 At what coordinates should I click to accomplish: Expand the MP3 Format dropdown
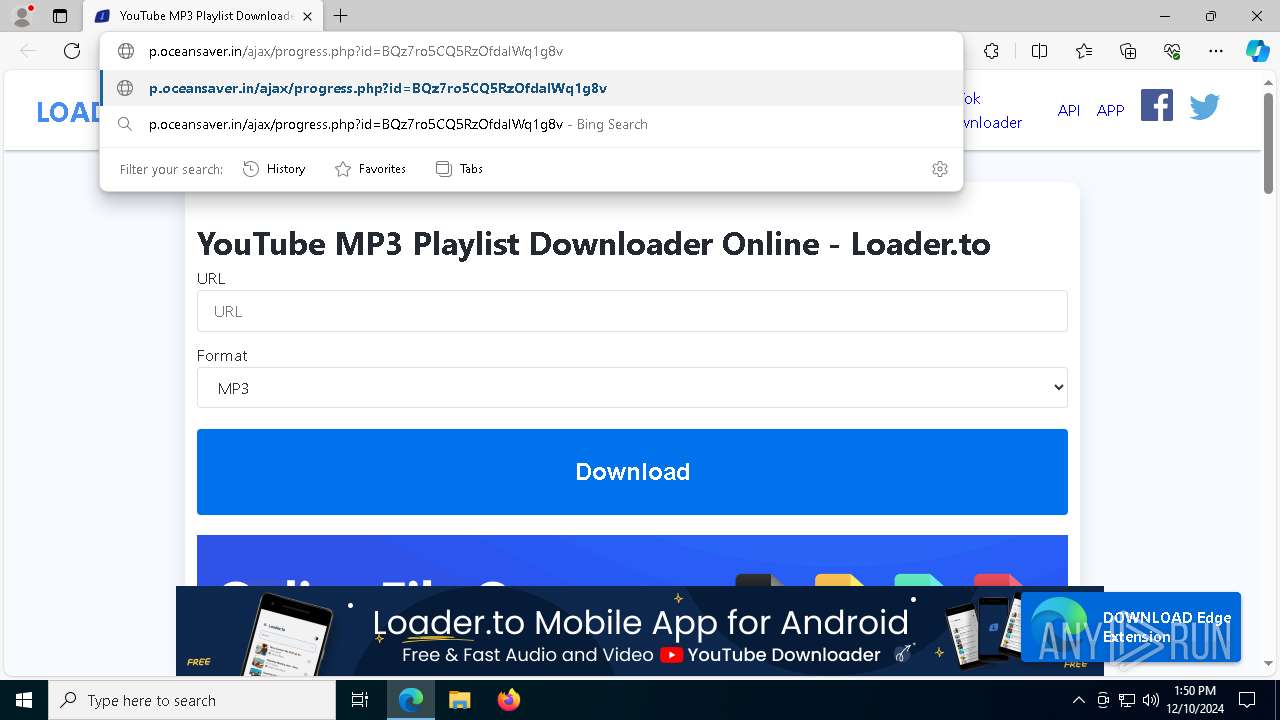click(x=632, y=388)
